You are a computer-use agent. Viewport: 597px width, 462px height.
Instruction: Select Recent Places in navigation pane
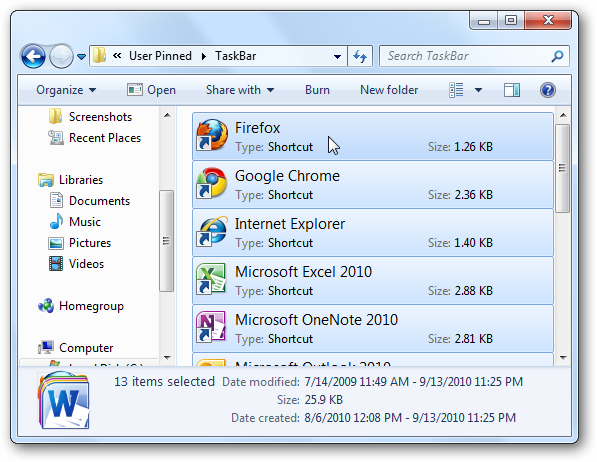click(x=105, y=137)
